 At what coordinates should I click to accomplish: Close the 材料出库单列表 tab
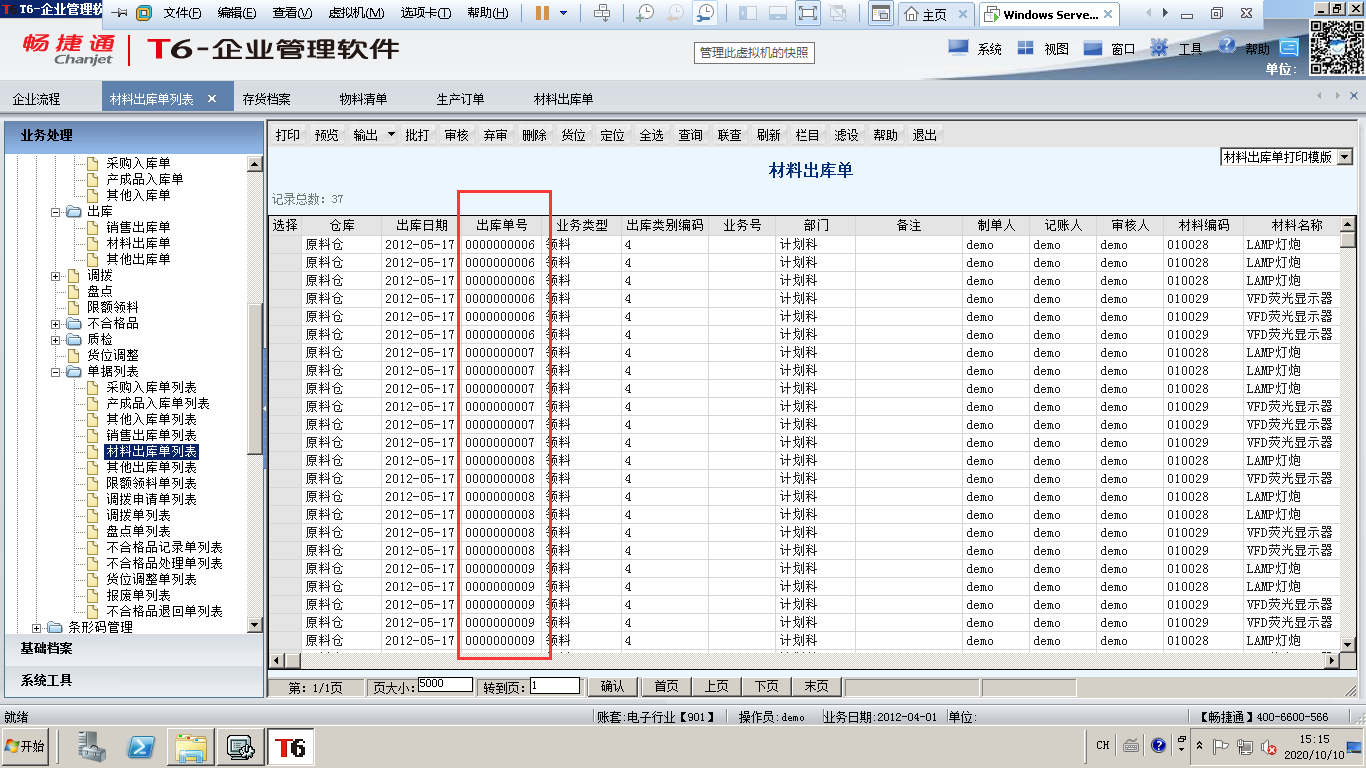212,98
